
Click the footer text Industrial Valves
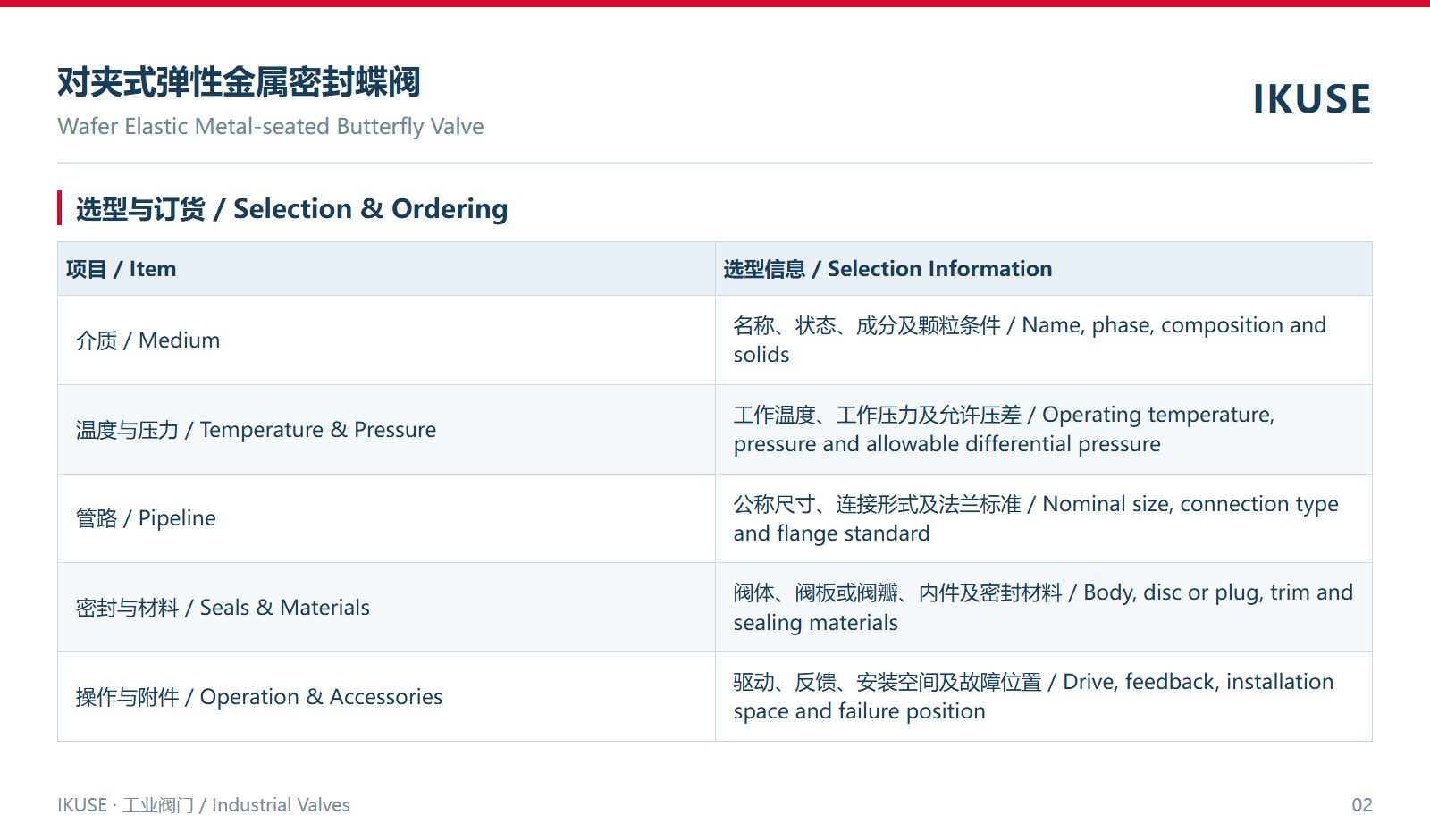(281, 805)
